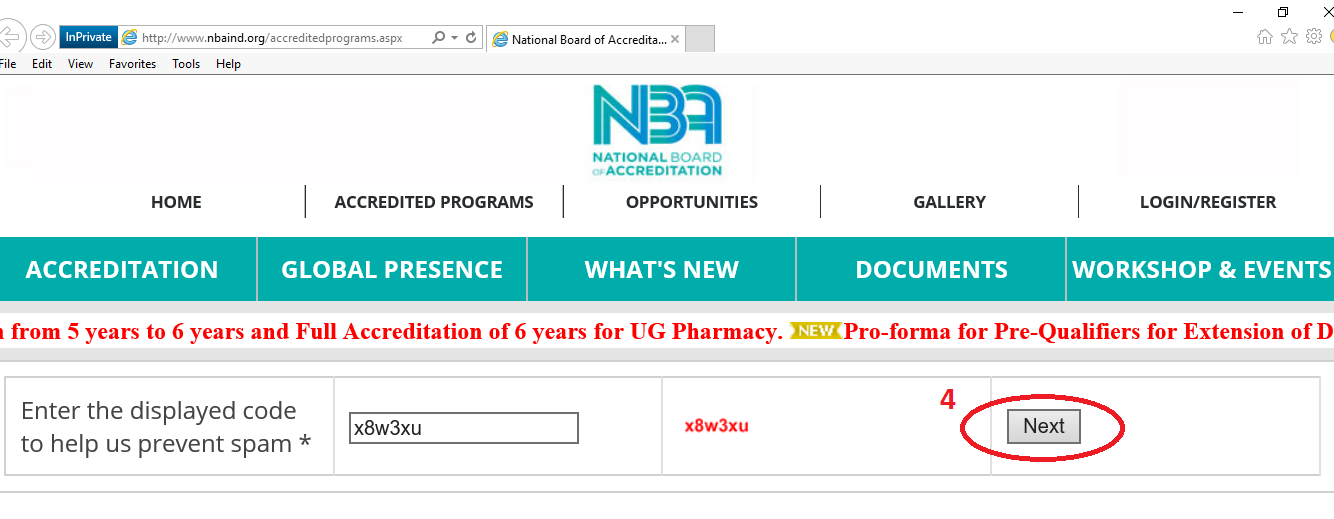
Task: Click the InPrivate indicator badge
Action: pyautogui.click(x=88, y=38)
